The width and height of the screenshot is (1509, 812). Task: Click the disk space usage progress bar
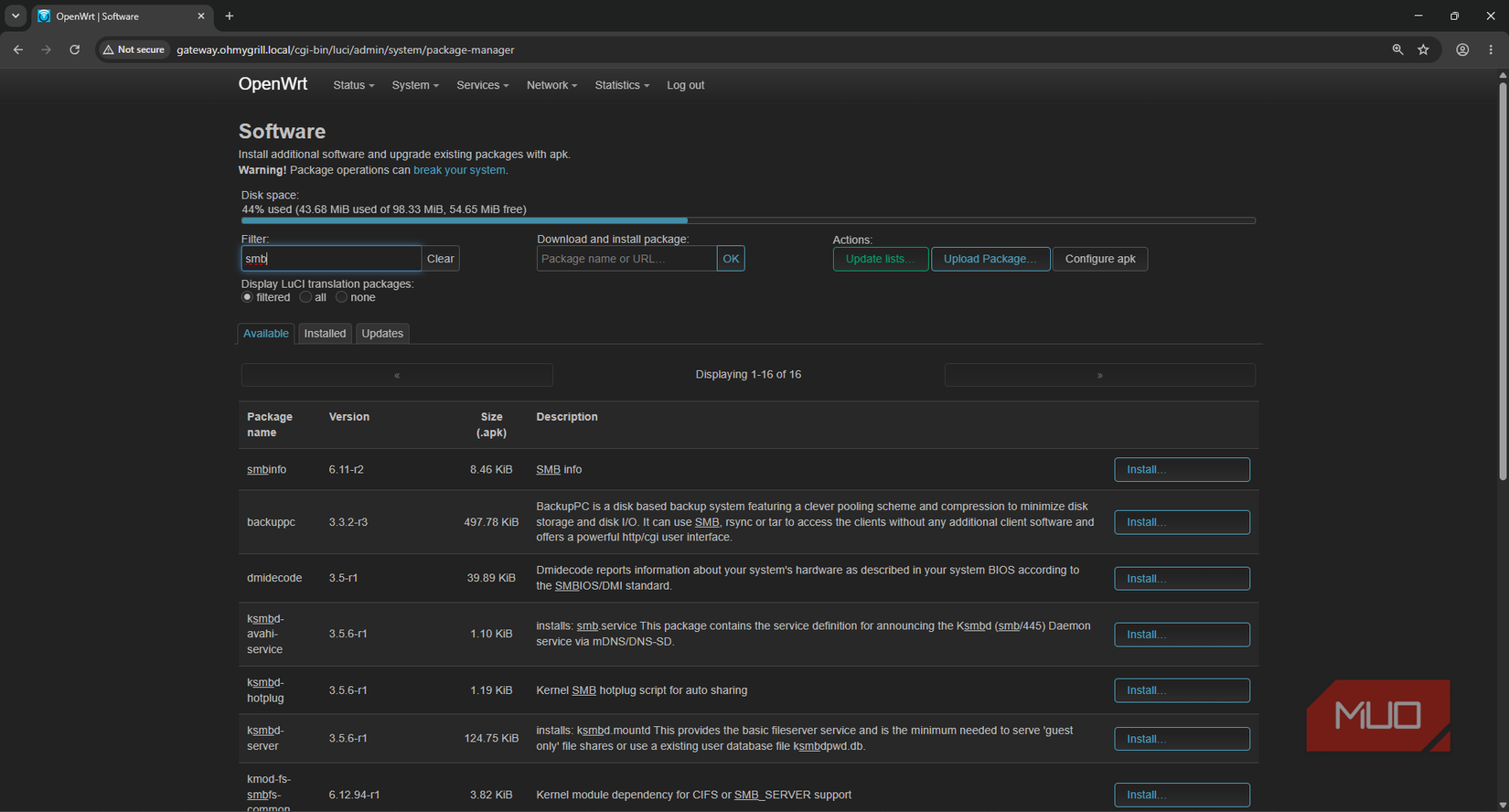748,220
